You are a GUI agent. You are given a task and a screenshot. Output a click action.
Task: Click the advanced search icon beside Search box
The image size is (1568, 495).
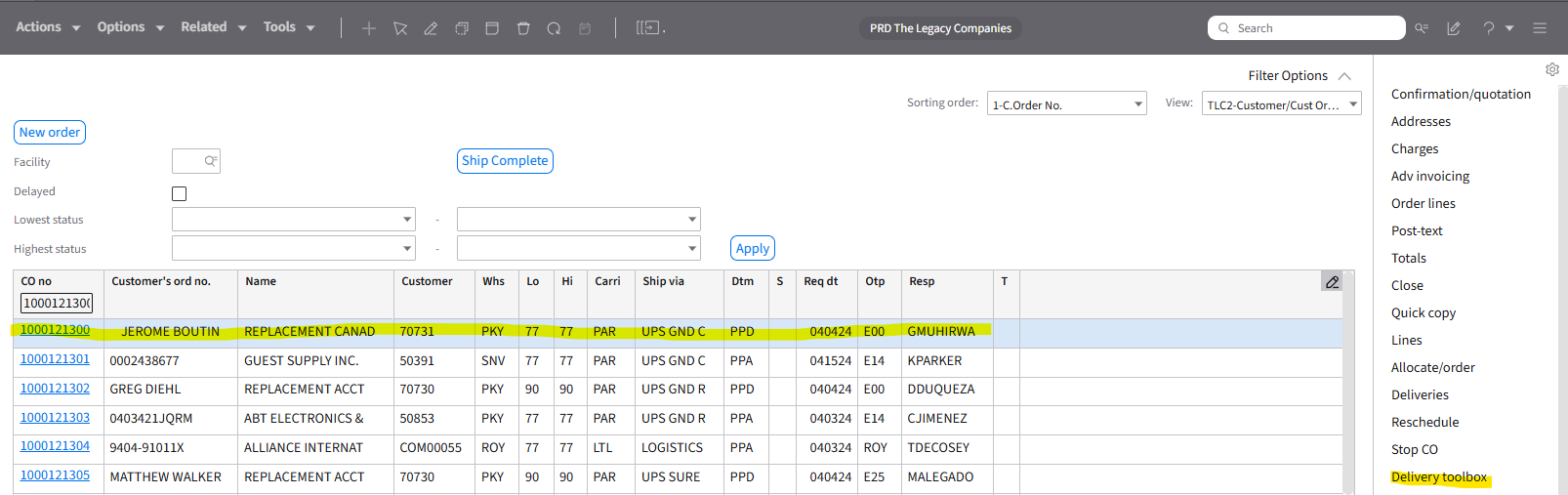(1422, 28)
